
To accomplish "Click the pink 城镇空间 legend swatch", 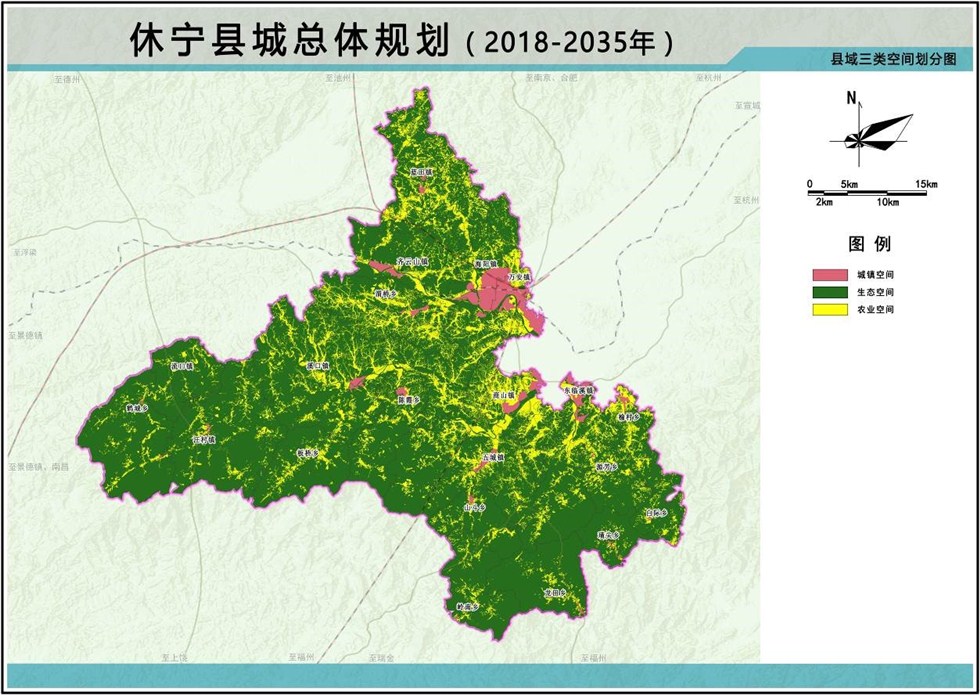I will (x=830, y=275).
